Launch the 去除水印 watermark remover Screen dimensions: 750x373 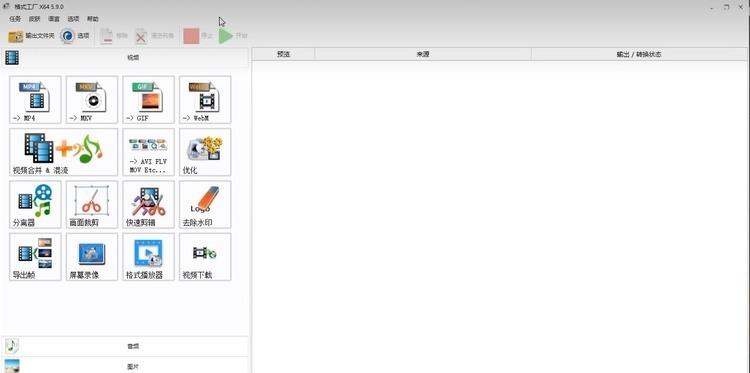pos(205,205)
